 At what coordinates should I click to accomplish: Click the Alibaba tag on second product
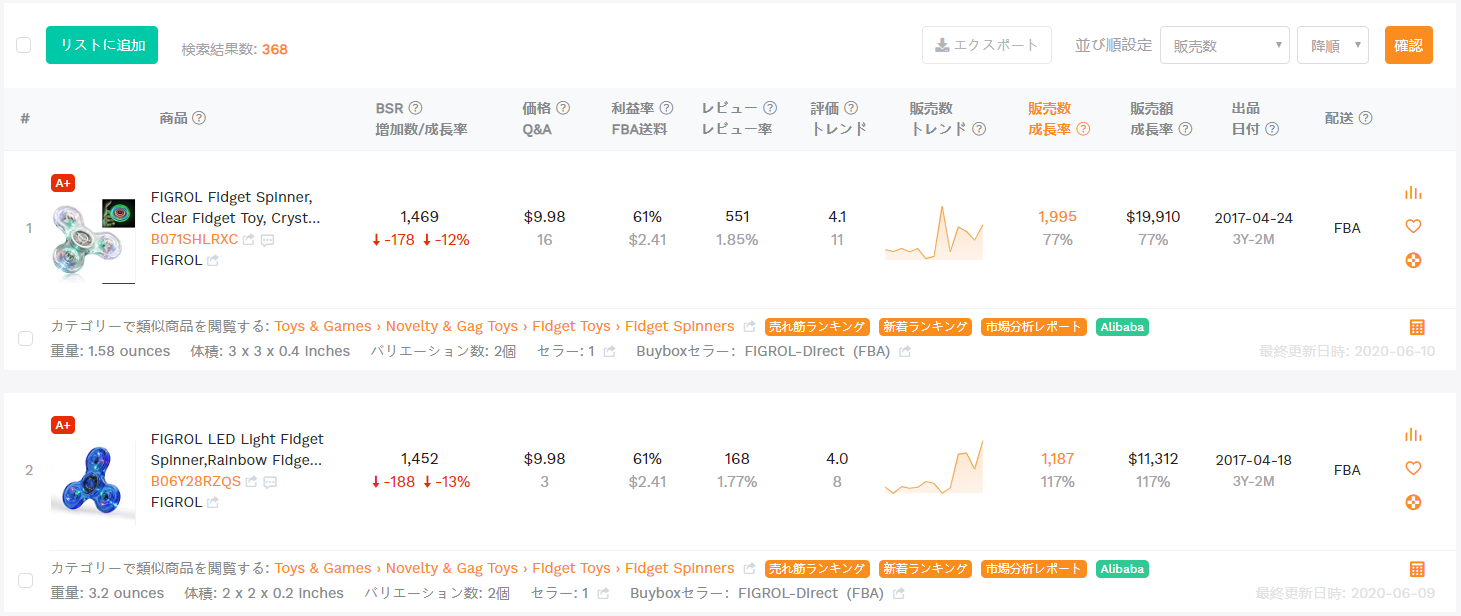click(1122, 569)
